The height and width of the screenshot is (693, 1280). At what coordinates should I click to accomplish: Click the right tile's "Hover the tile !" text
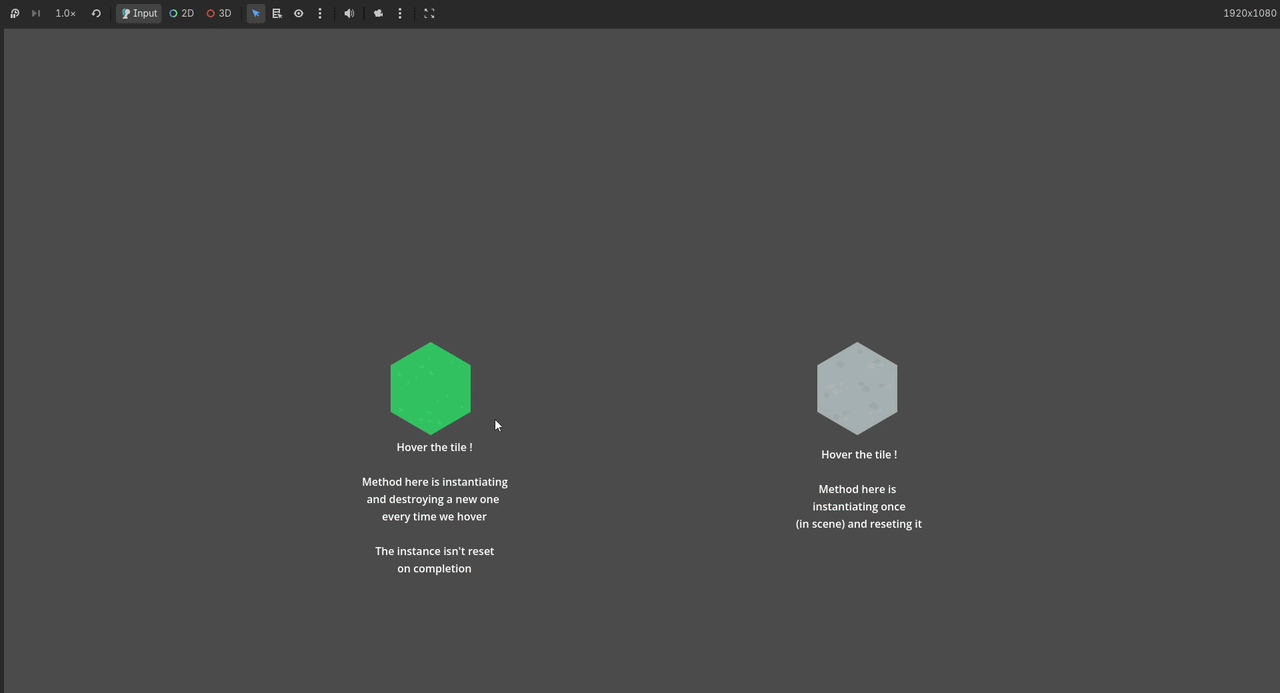(859, 454)
